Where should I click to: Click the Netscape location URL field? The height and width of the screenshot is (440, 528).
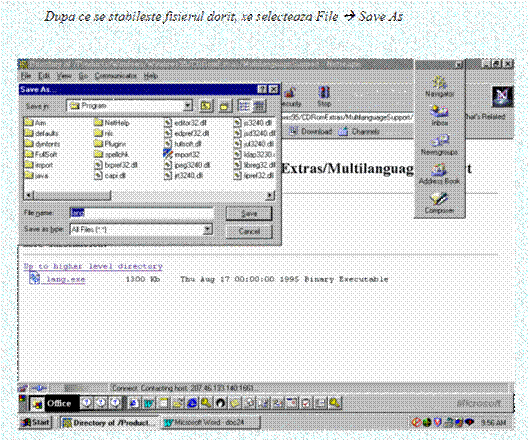347,117
